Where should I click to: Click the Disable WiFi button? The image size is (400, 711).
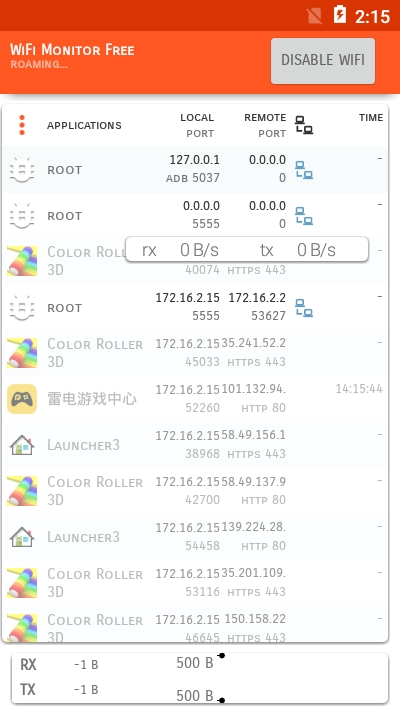click(x=323, y=61)
